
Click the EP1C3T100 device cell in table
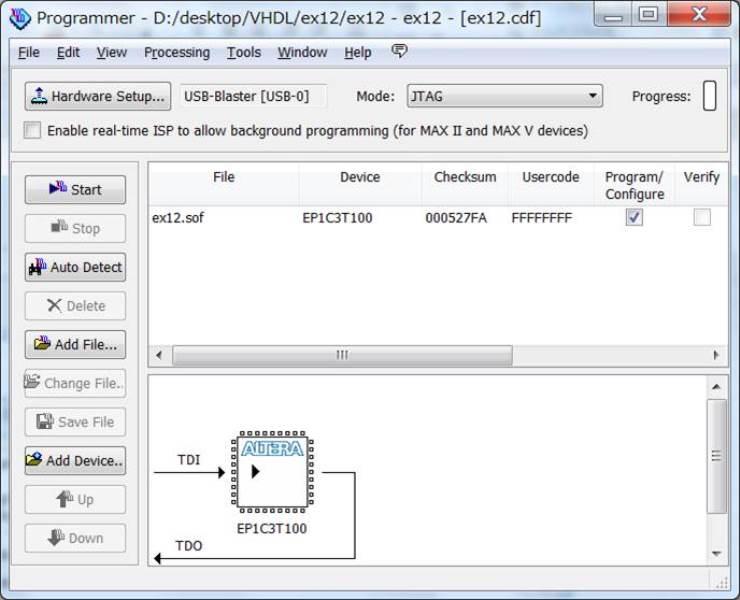337,218
